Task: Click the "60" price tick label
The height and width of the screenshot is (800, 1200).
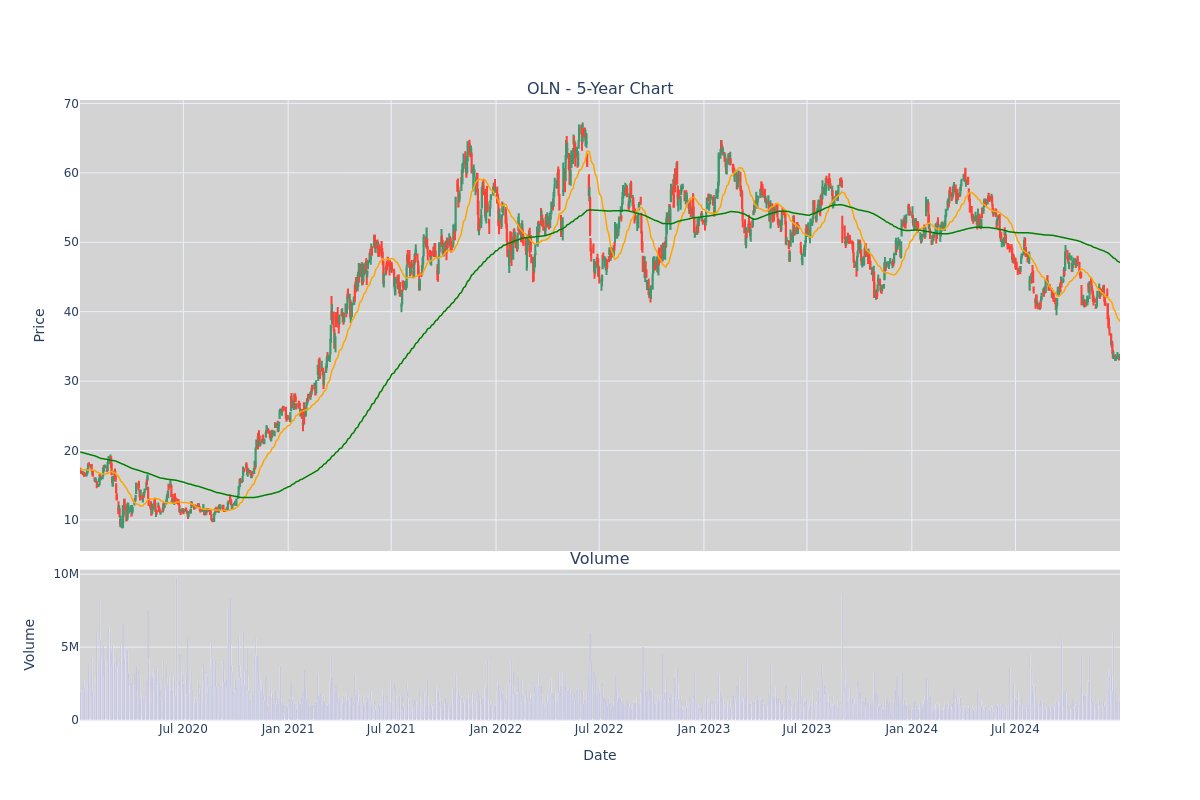Action: [71, 173]
